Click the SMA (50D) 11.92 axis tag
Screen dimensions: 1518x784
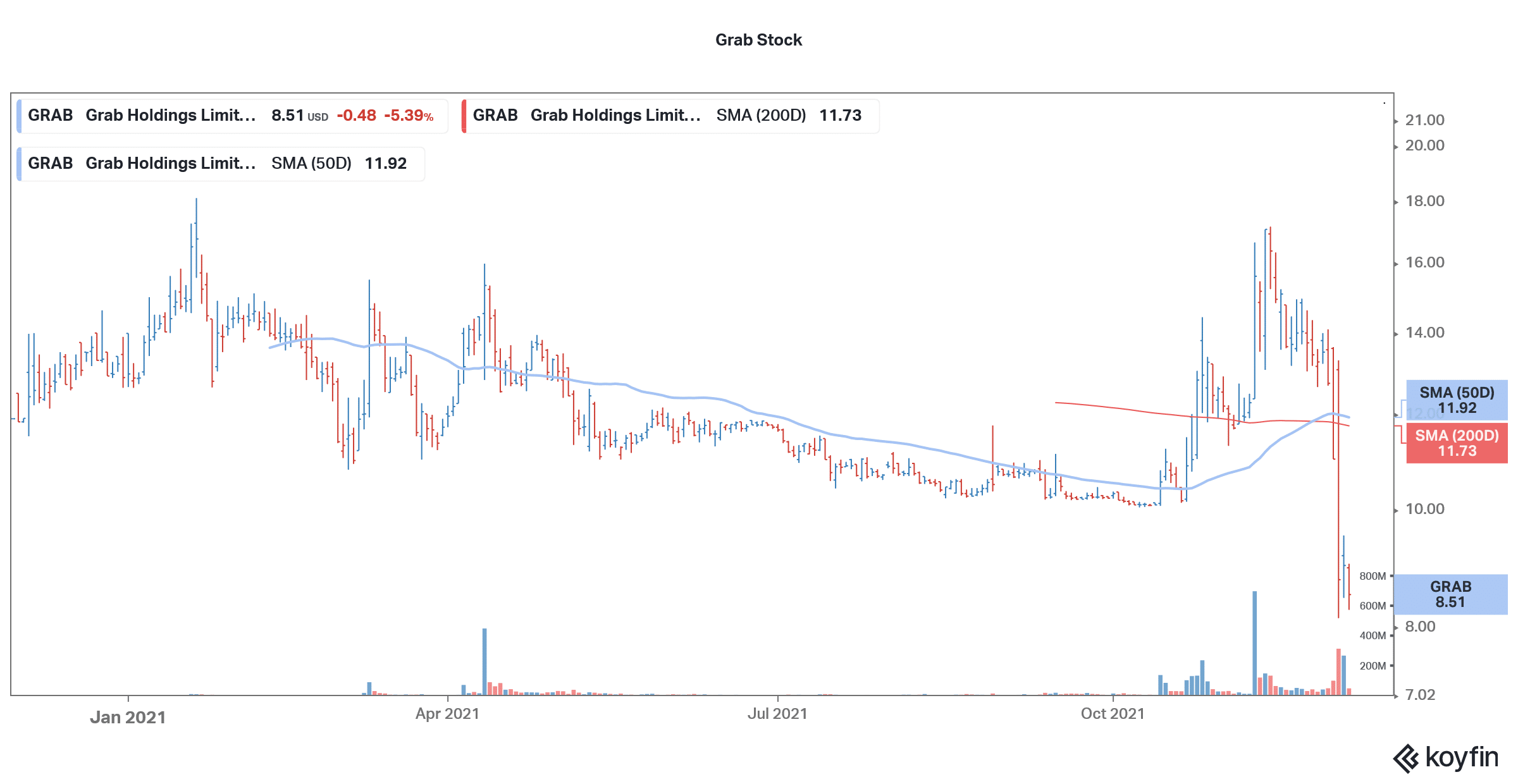(x=1457, y=400)
